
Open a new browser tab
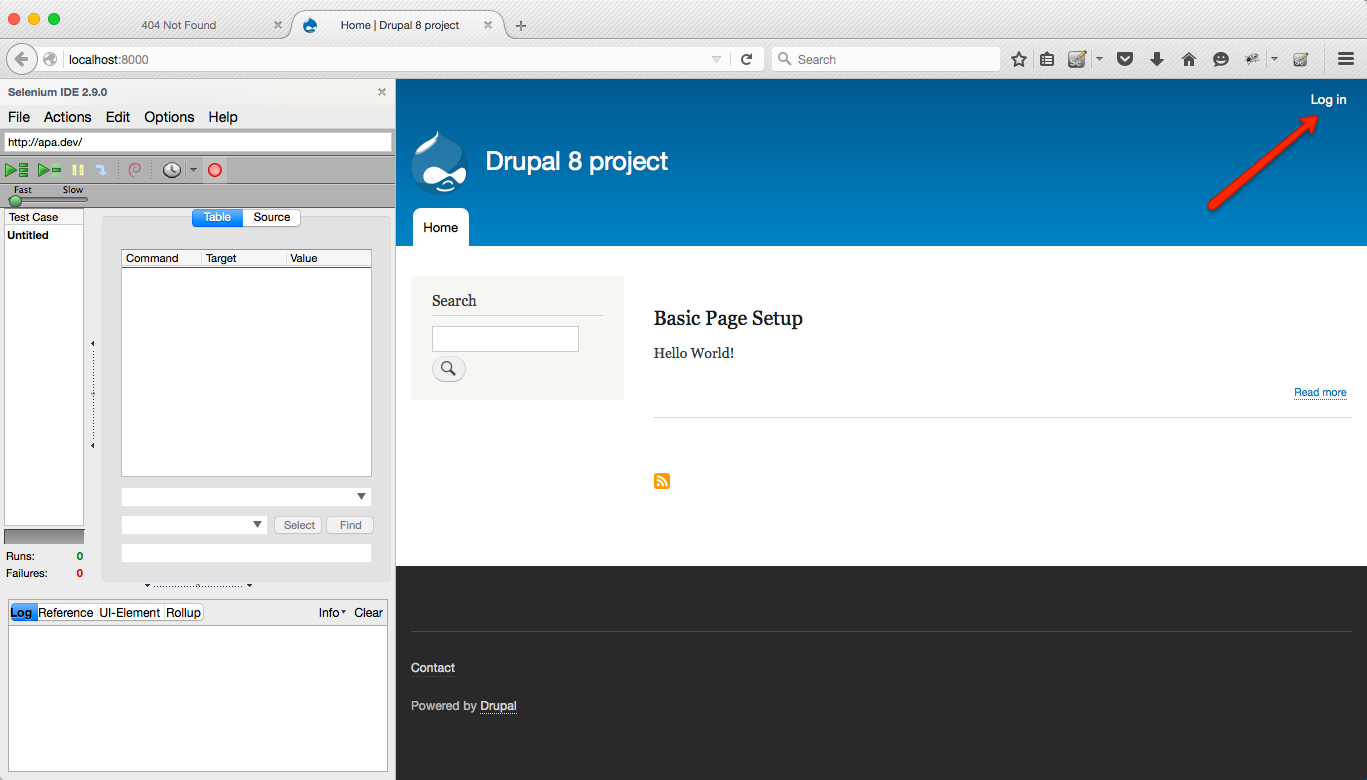click(521, 26)
